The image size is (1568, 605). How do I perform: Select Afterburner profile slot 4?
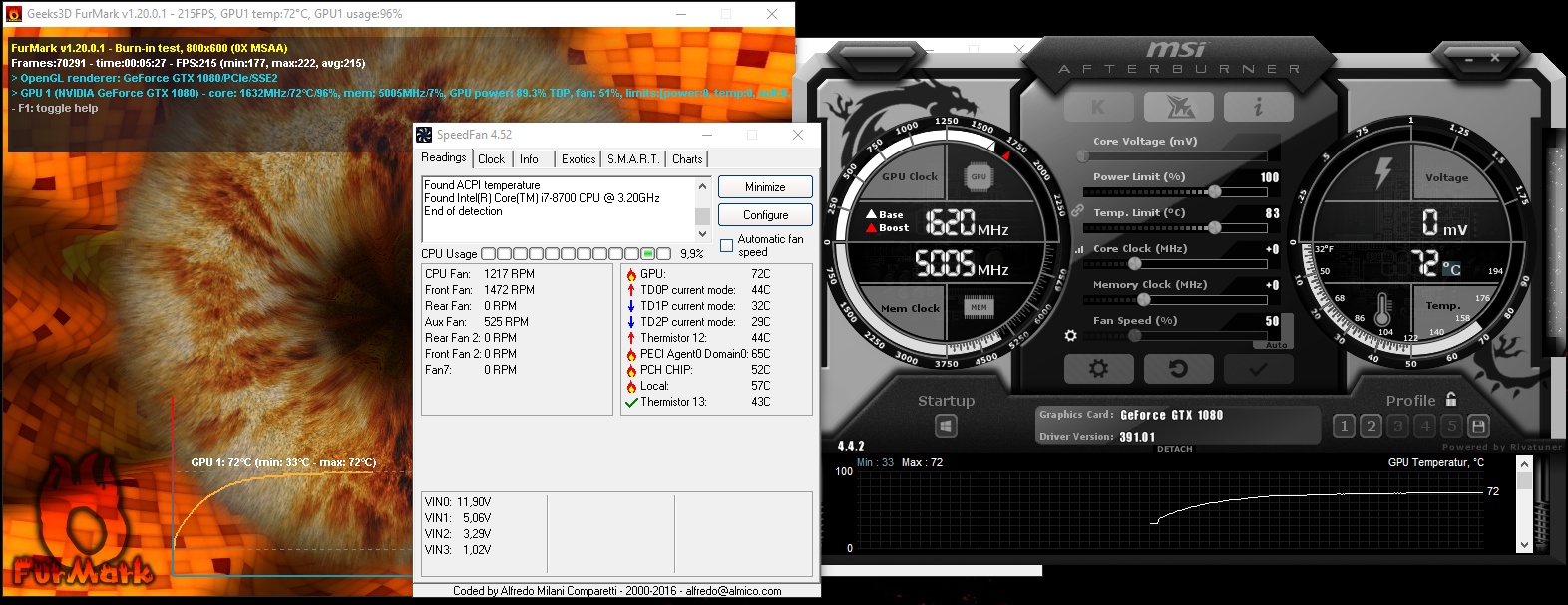tap(1424, 426)
